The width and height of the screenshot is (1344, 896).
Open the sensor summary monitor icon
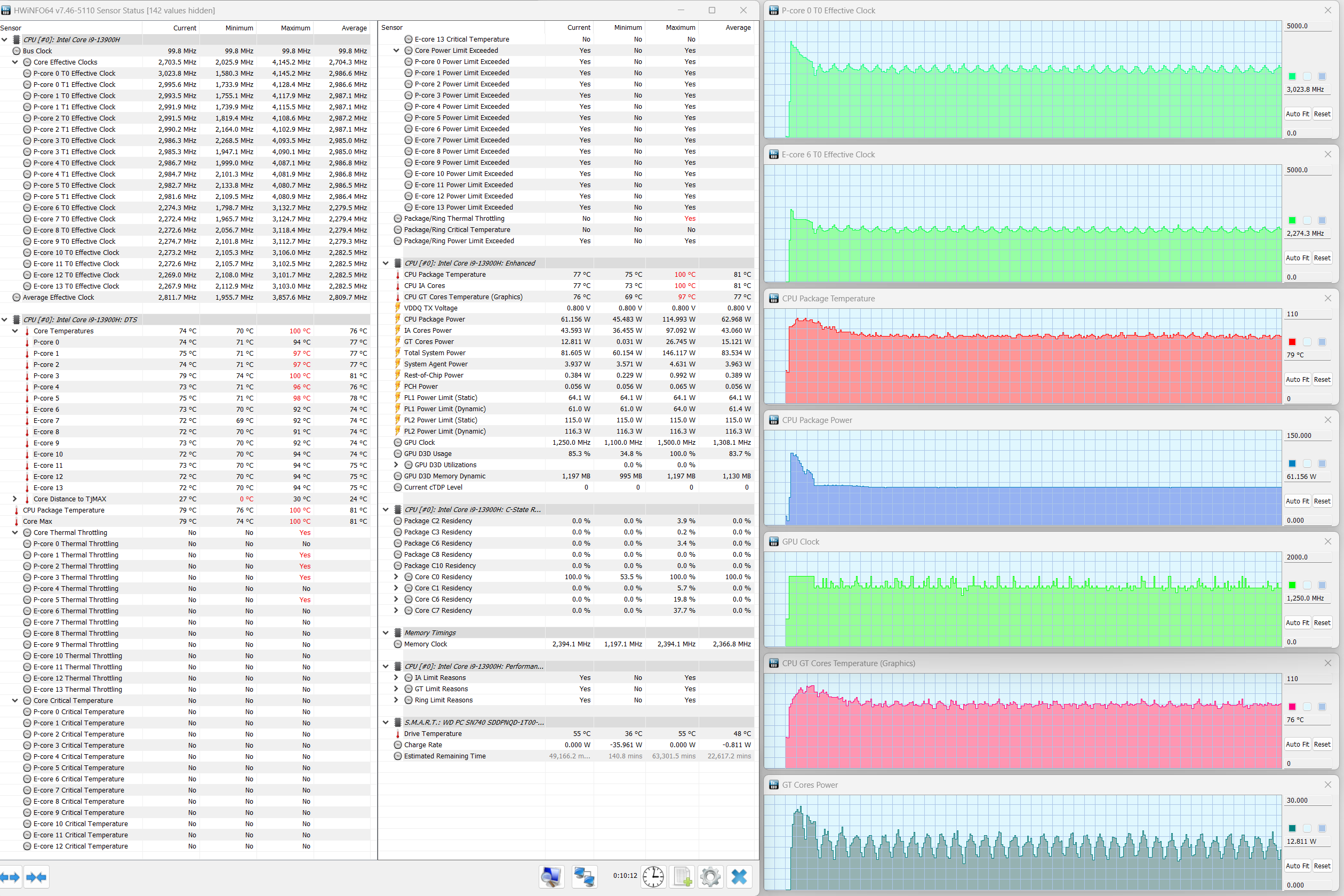point(551,877)
